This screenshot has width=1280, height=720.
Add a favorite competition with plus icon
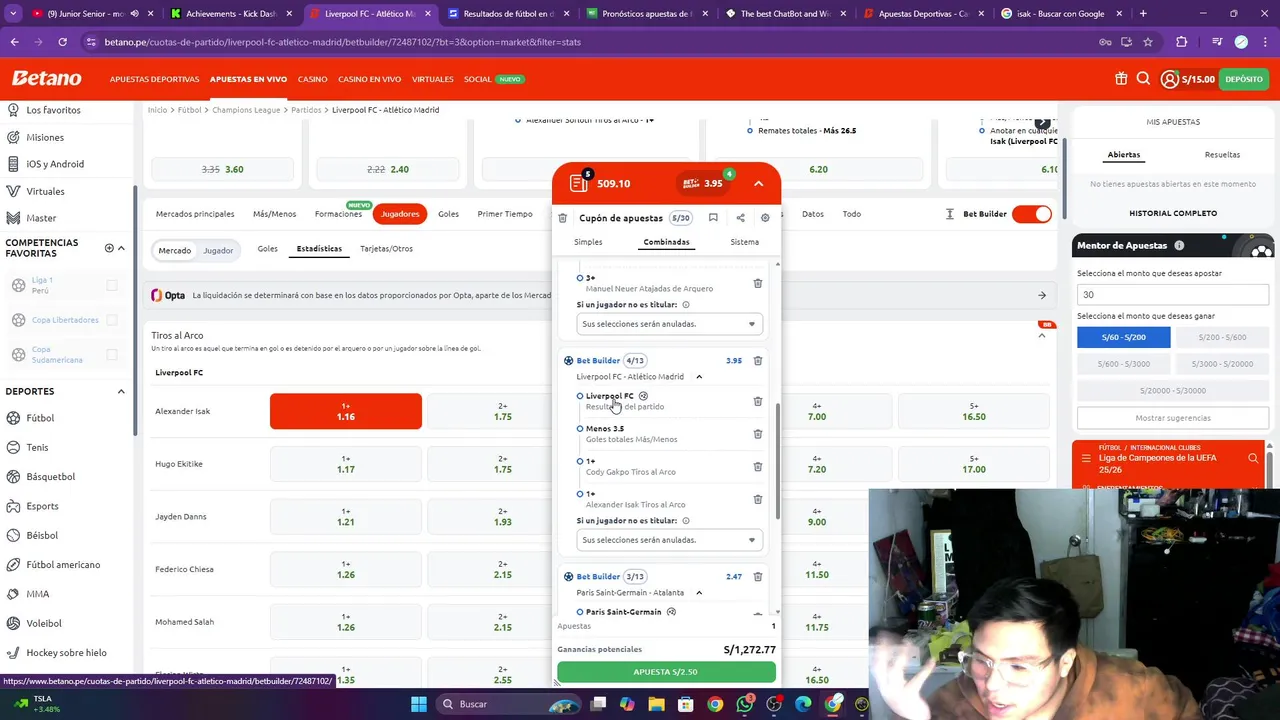tap(109, 248)
